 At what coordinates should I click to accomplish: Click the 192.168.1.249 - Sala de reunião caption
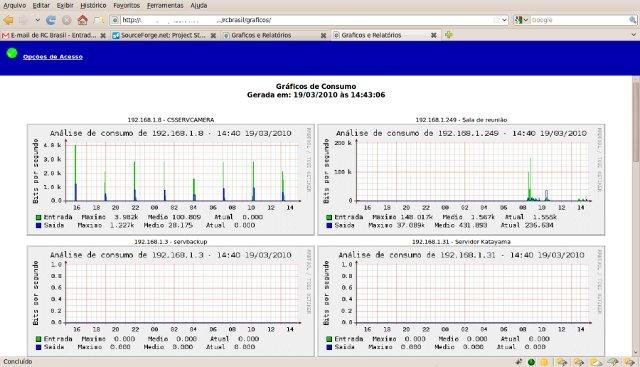[461, 120]
